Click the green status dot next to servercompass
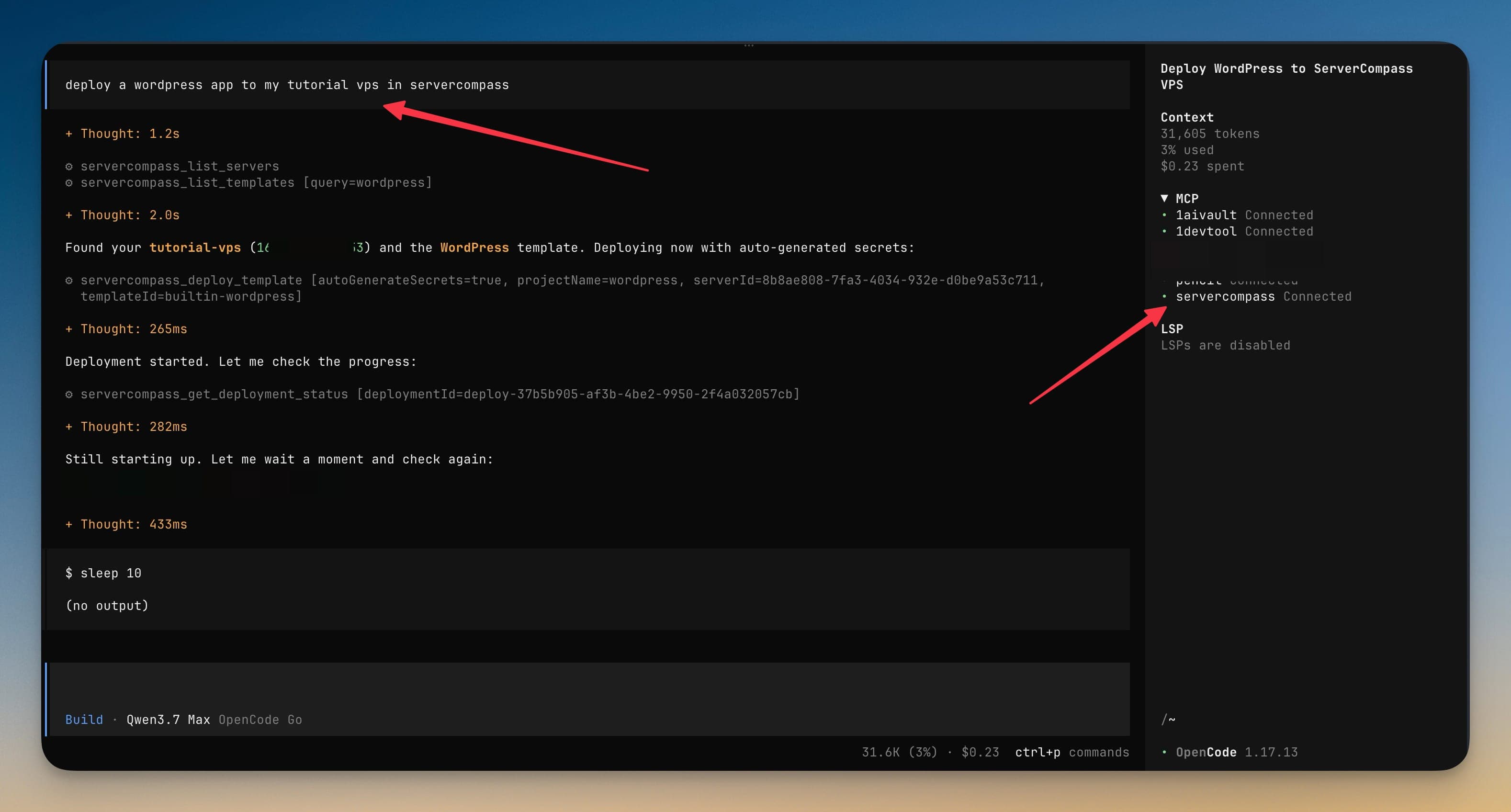Viewport: 1511px width, 812px height. click(1164, 297)
